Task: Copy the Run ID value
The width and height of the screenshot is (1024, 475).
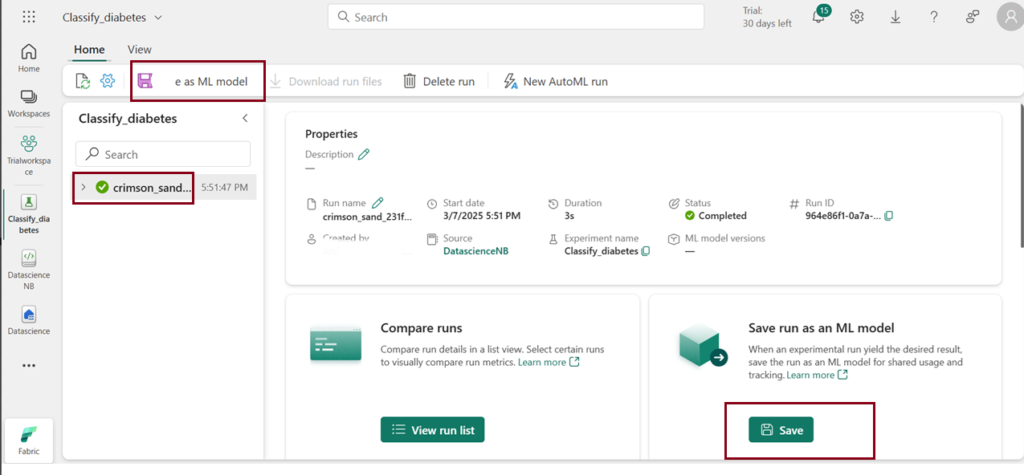Action: [888, 216]
